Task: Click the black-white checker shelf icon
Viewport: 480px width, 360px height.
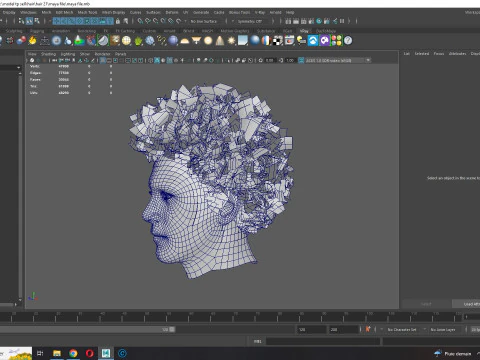Action: point(278,41)
